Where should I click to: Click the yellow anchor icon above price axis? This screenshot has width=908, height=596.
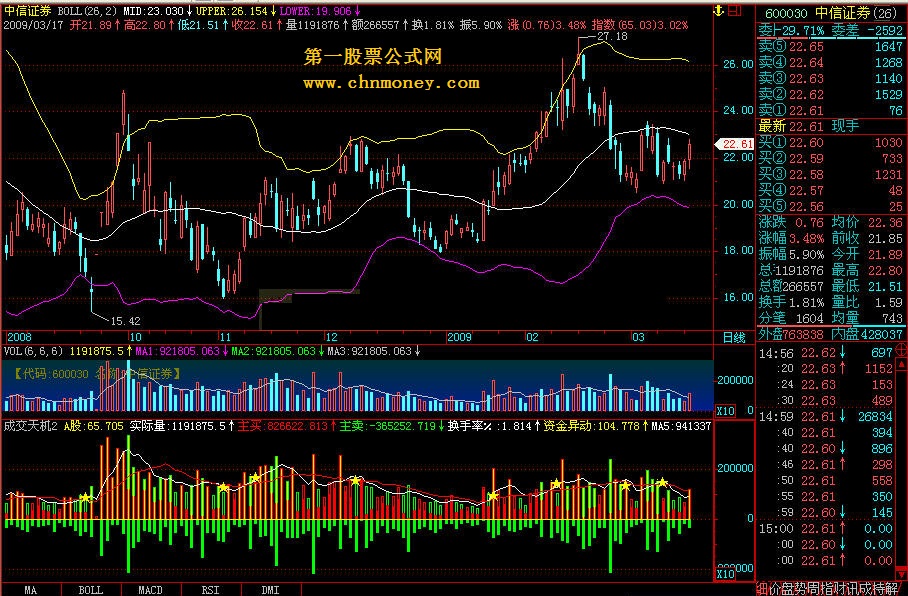719,10
